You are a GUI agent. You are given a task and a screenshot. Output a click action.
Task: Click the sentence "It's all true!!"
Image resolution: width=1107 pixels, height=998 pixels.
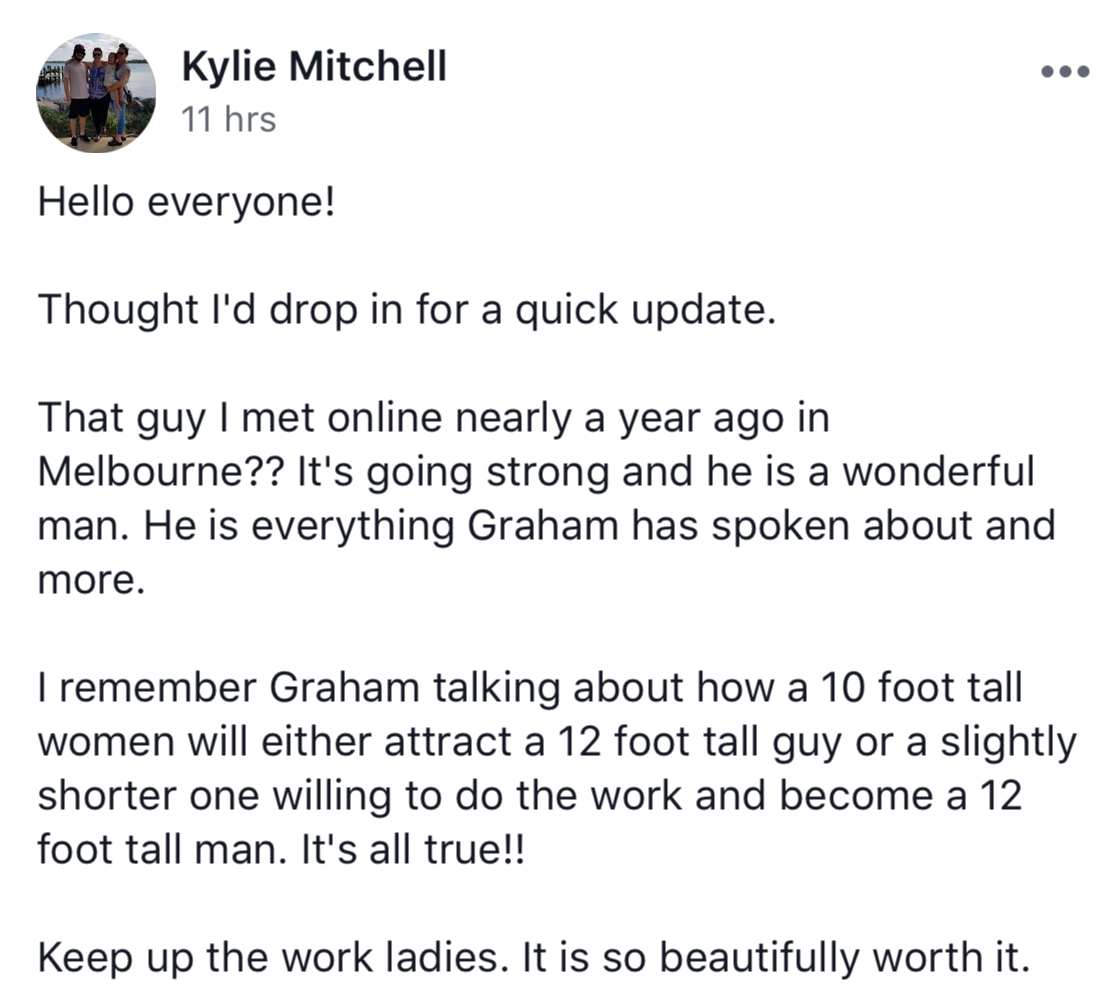(x=413, y=849)
